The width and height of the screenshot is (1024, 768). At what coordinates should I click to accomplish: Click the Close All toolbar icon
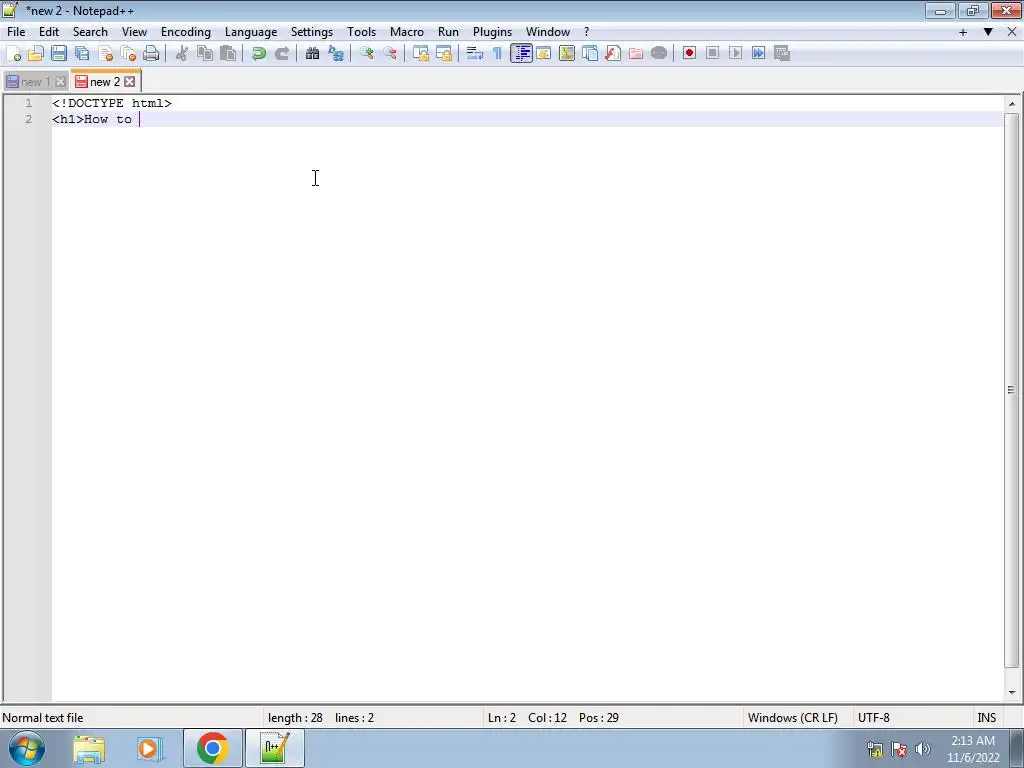pos(128,54)
